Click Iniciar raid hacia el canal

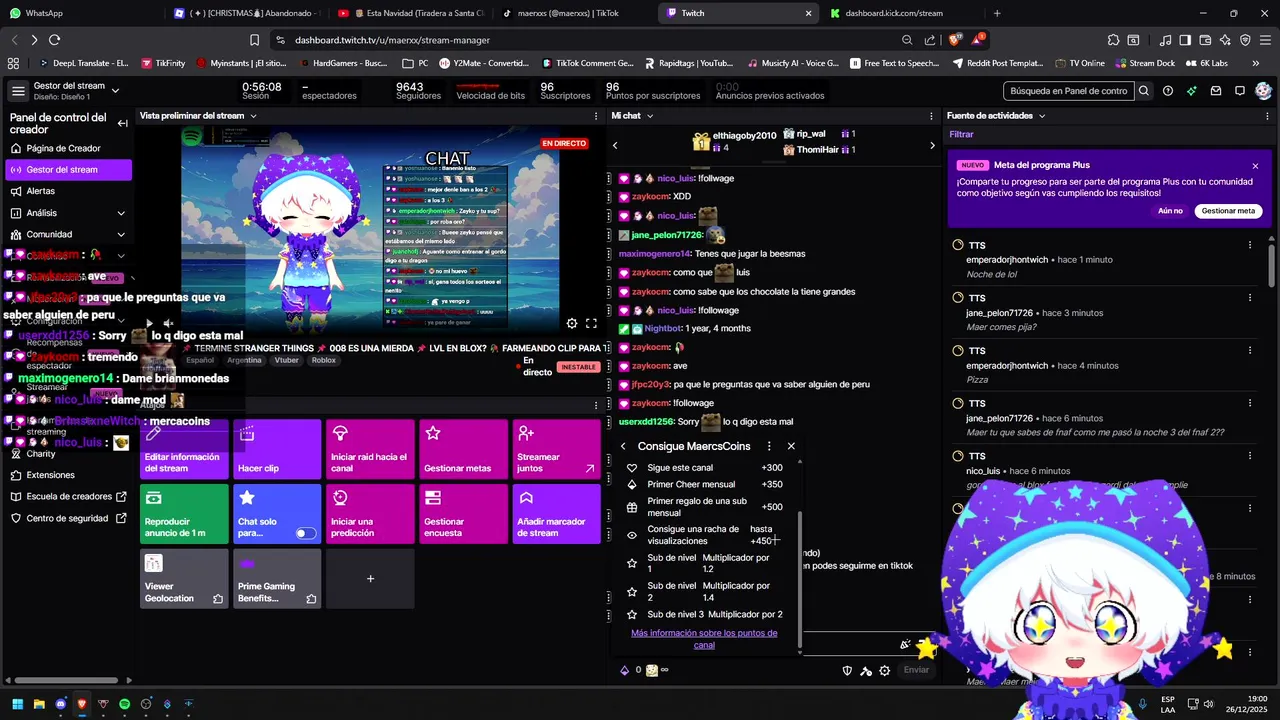point(370,449)
